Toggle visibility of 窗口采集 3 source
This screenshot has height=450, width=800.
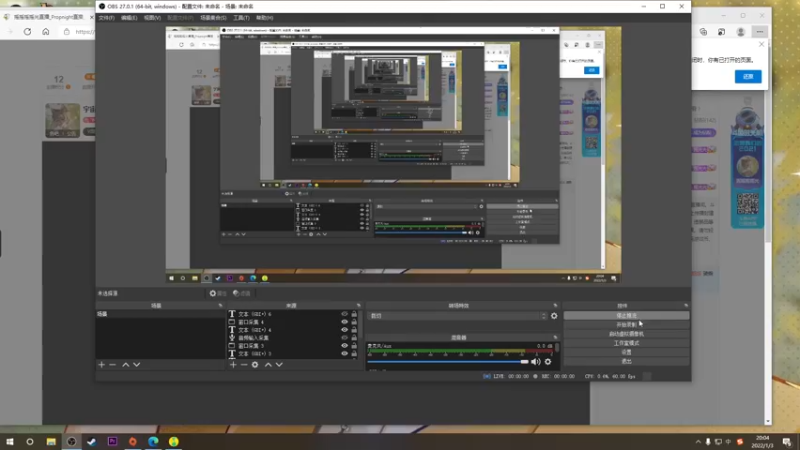tap(344, 345)
